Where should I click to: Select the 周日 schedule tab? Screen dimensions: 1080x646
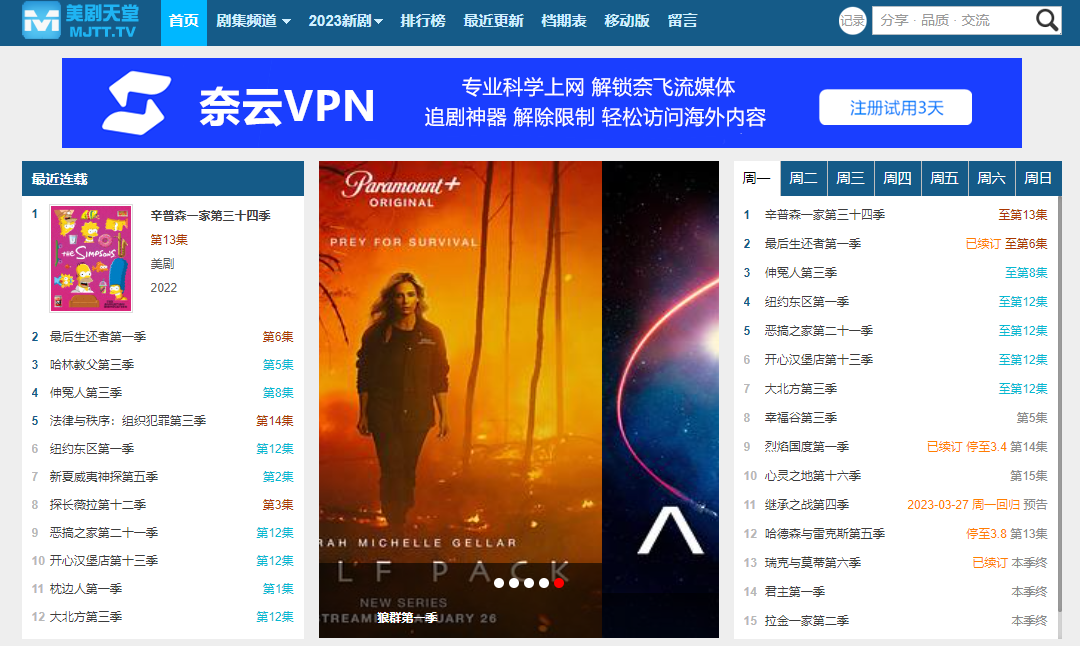click(1038, 178)
